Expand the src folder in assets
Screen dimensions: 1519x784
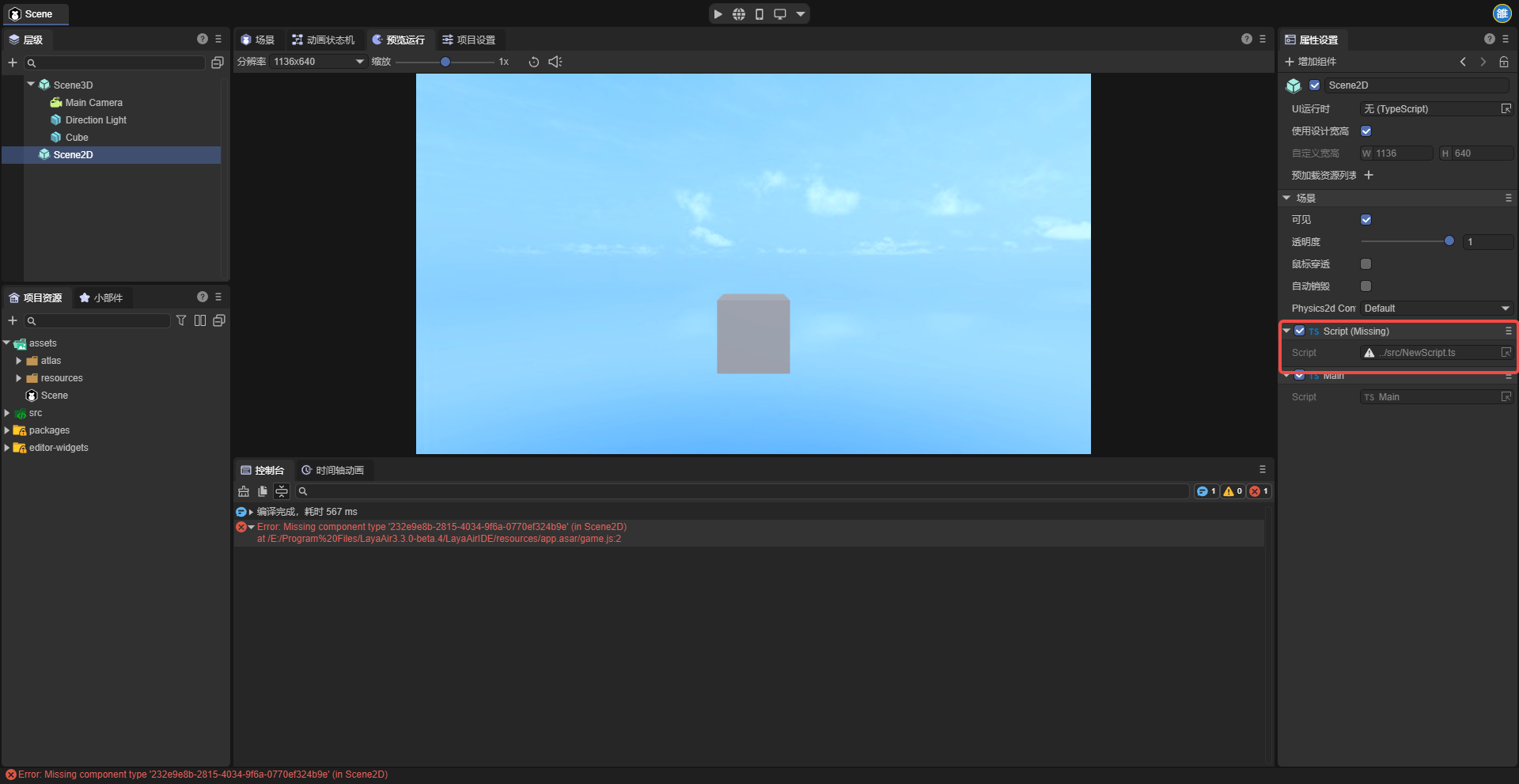(x=7, y=413)
